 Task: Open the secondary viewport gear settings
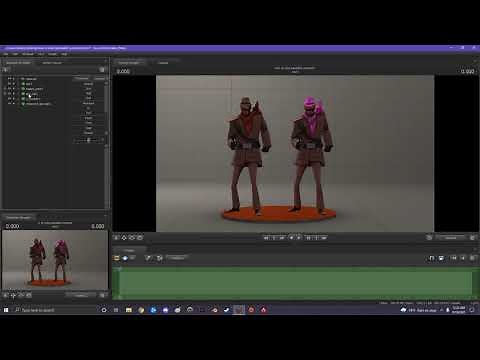102,295
